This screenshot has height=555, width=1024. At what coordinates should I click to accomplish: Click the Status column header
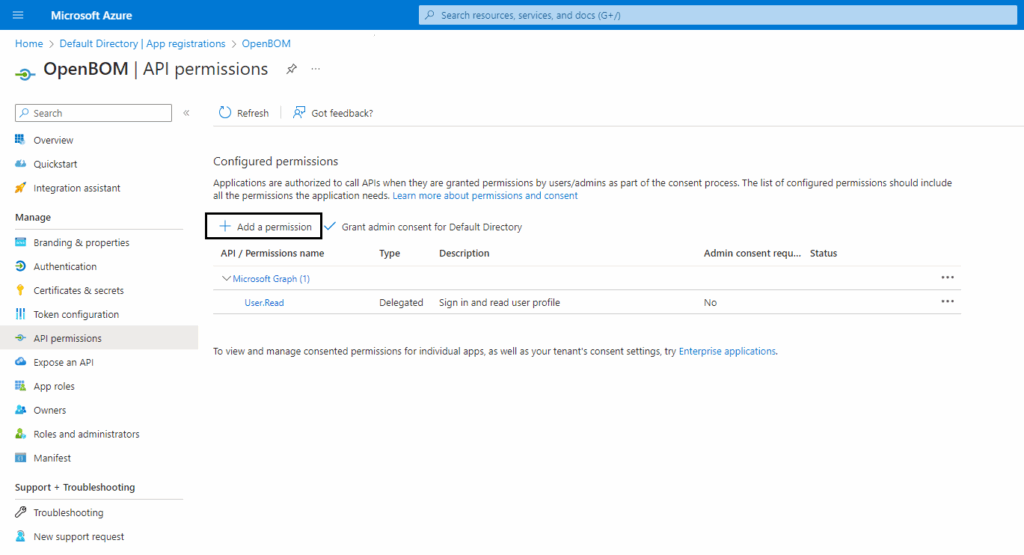pos(823,253)
